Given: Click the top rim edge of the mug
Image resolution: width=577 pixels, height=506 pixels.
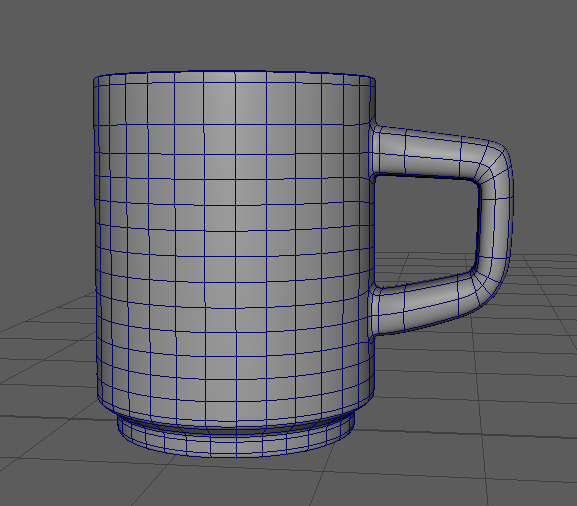Looking at the screenshot, I should tap(234, 74).
